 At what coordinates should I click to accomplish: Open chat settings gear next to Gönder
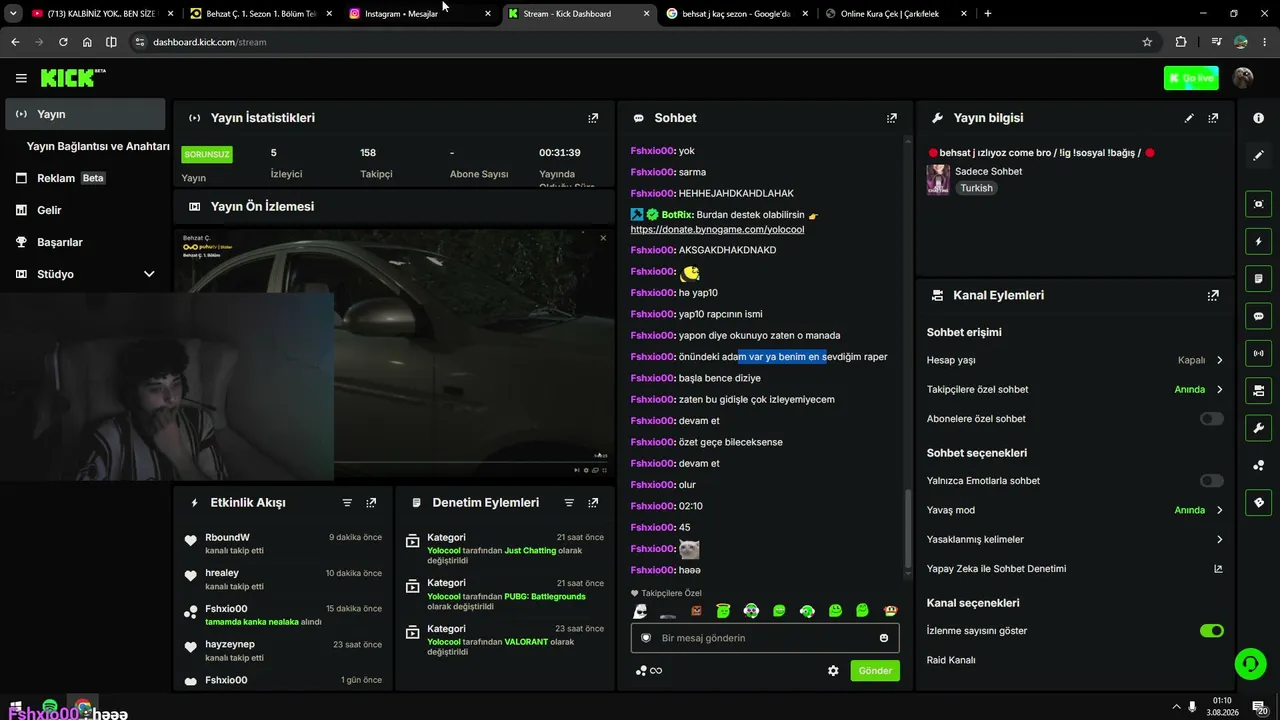point(833,671)
